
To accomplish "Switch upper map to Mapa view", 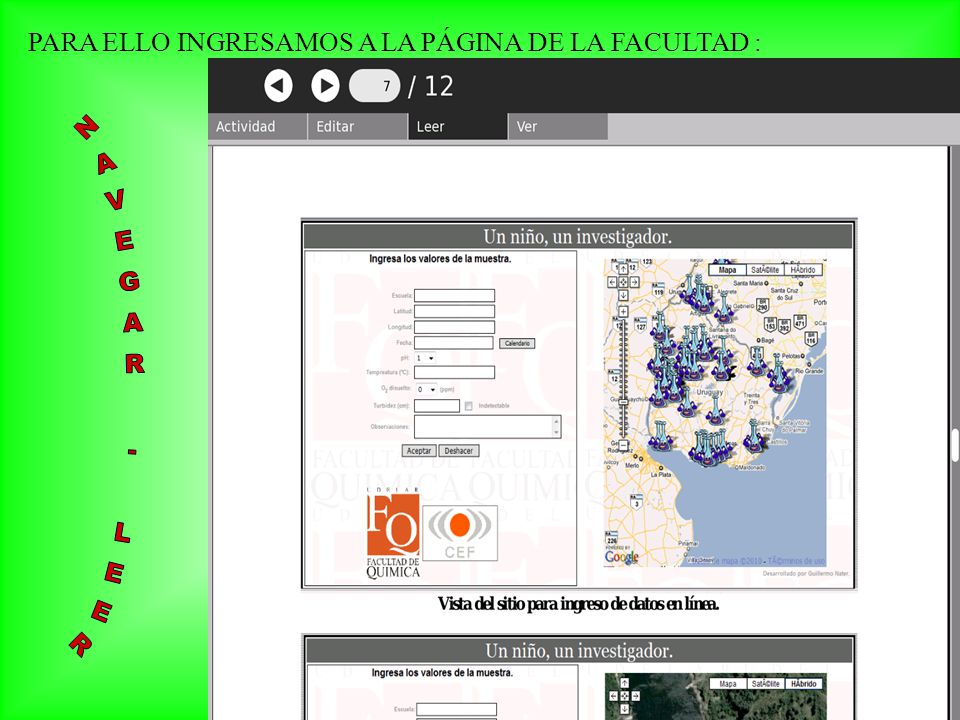I will tap(727, 270).
